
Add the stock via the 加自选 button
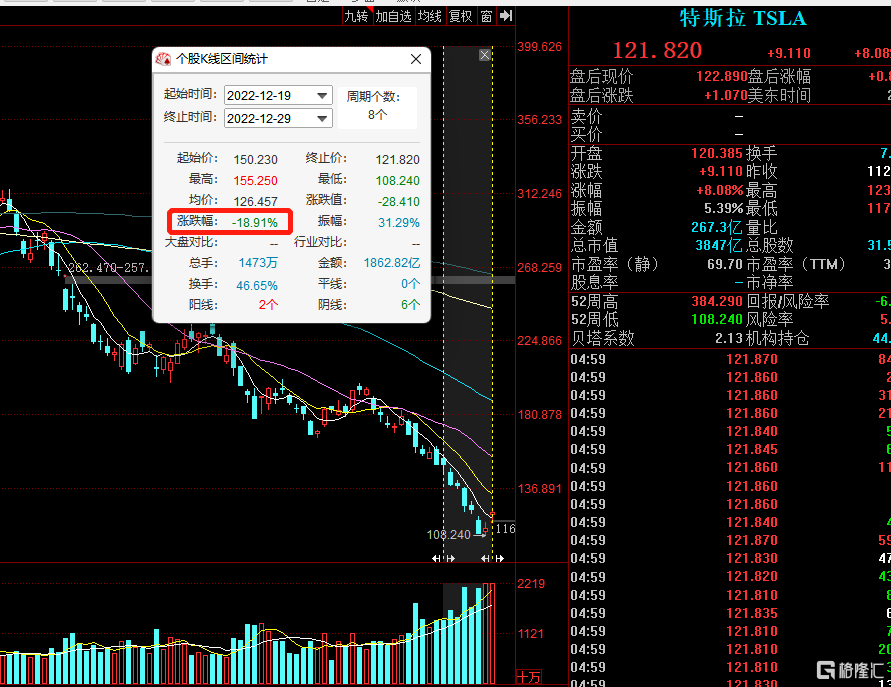(x=393, y=16)
